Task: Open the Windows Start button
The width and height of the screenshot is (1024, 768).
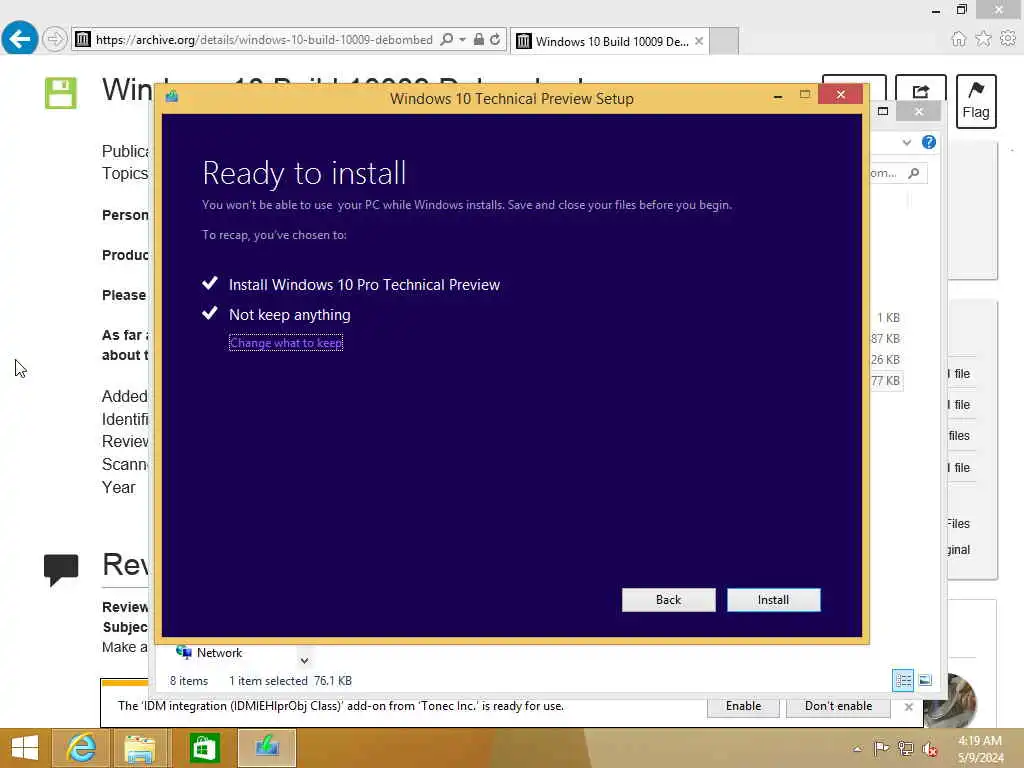Action: coord(25,748)
